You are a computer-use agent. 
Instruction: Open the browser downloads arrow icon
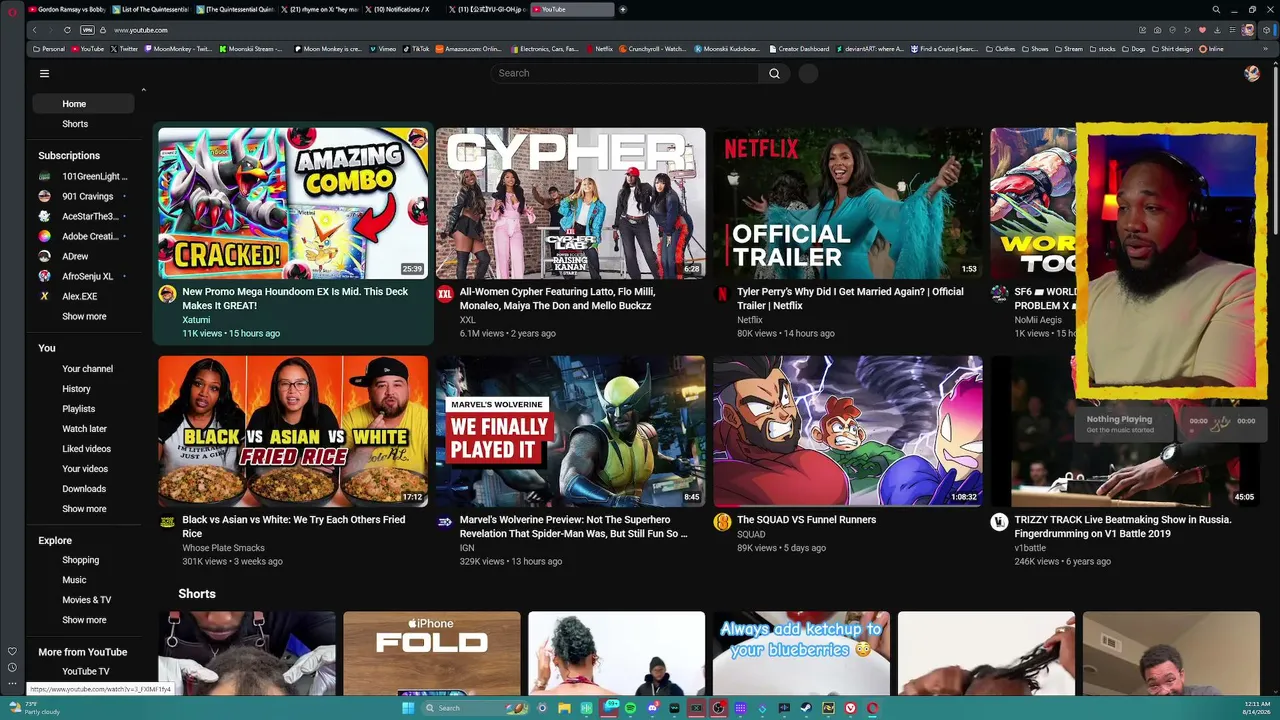pyautogui.click(x=1217, y=30)
